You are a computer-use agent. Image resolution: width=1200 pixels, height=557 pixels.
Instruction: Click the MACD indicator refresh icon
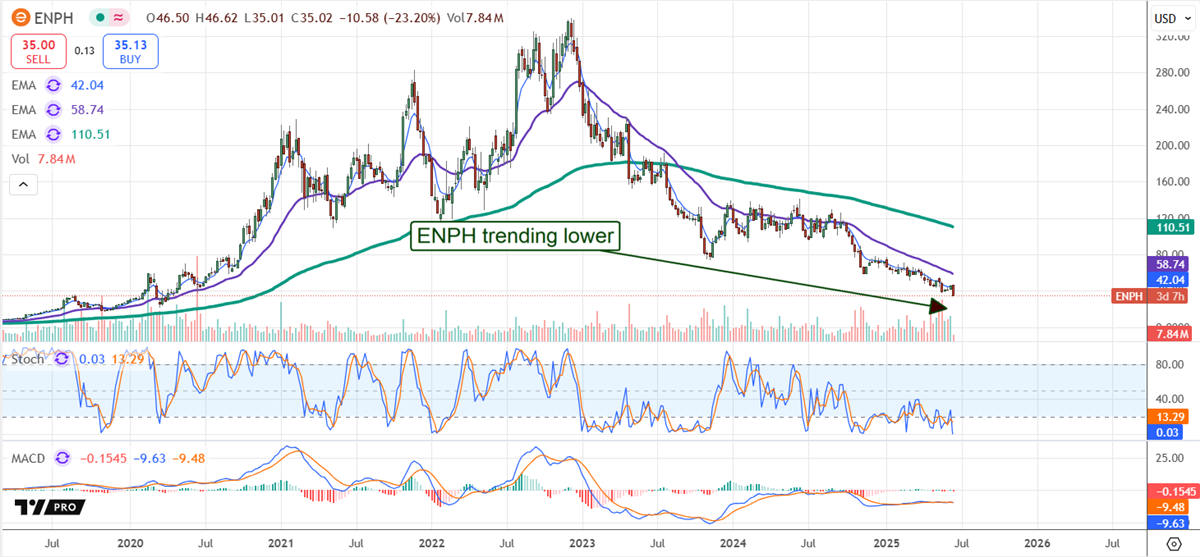click(x=65, y=457)
